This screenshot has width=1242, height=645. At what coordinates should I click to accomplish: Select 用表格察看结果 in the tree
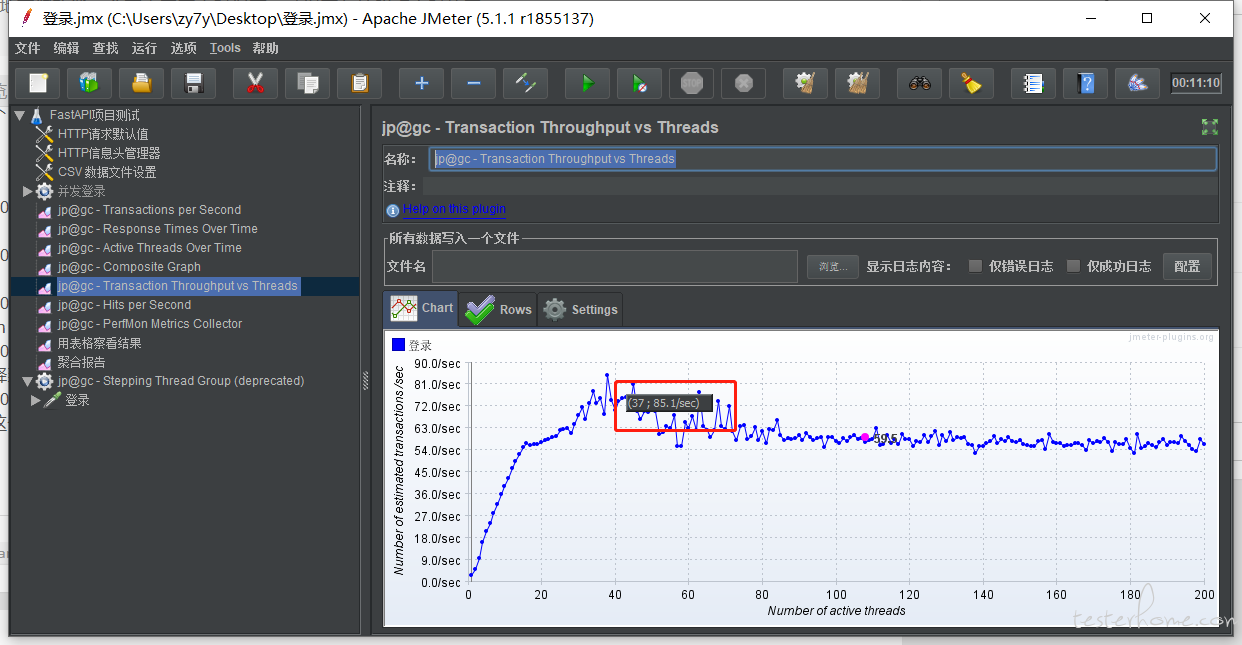pyautogui.click(x=99, y=343)
